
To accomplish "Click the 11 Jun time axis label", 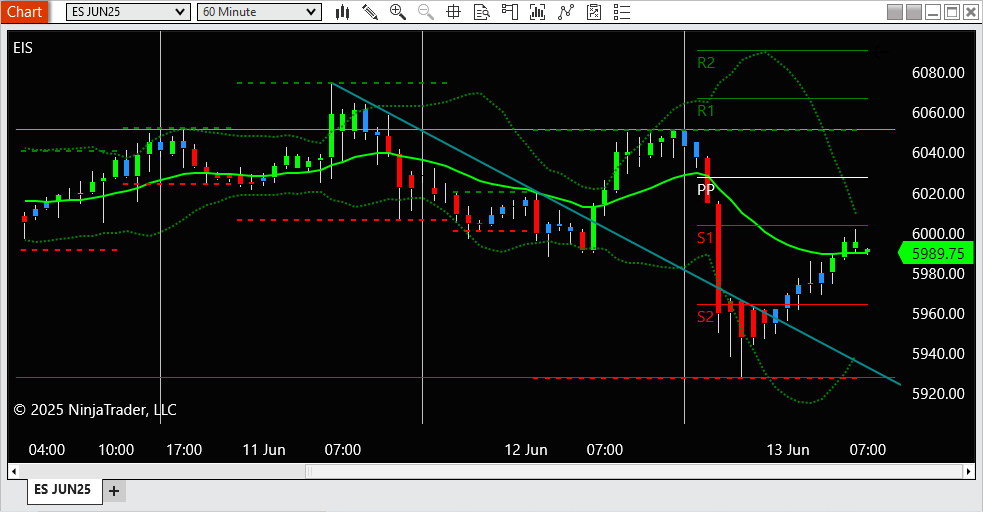I will (264, 450).
